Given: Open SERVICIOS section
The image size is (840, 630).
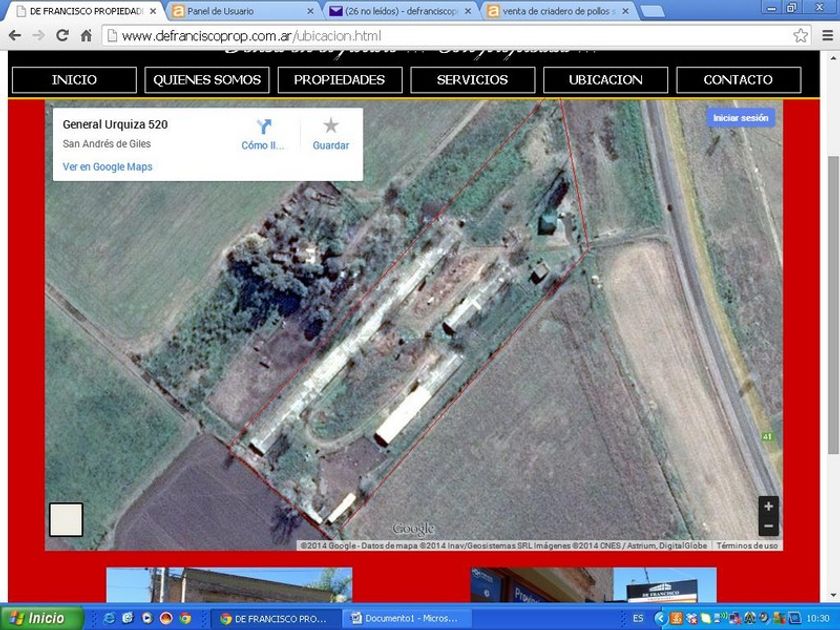Looking at the screenshot, I should [x=472, y=80].
